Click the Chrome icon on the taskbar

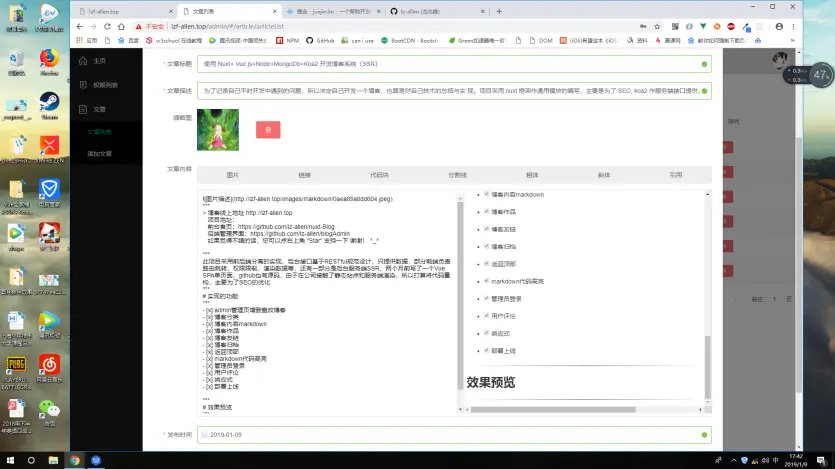pos(75,460)
